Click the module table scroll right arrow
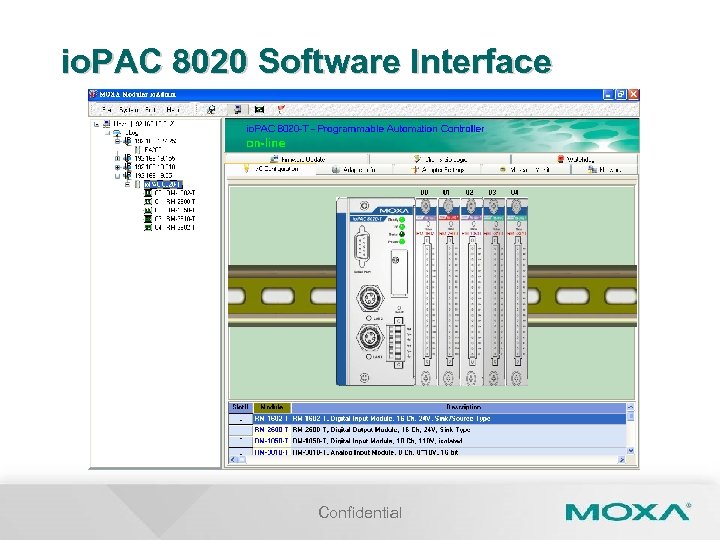 (622, 460)
